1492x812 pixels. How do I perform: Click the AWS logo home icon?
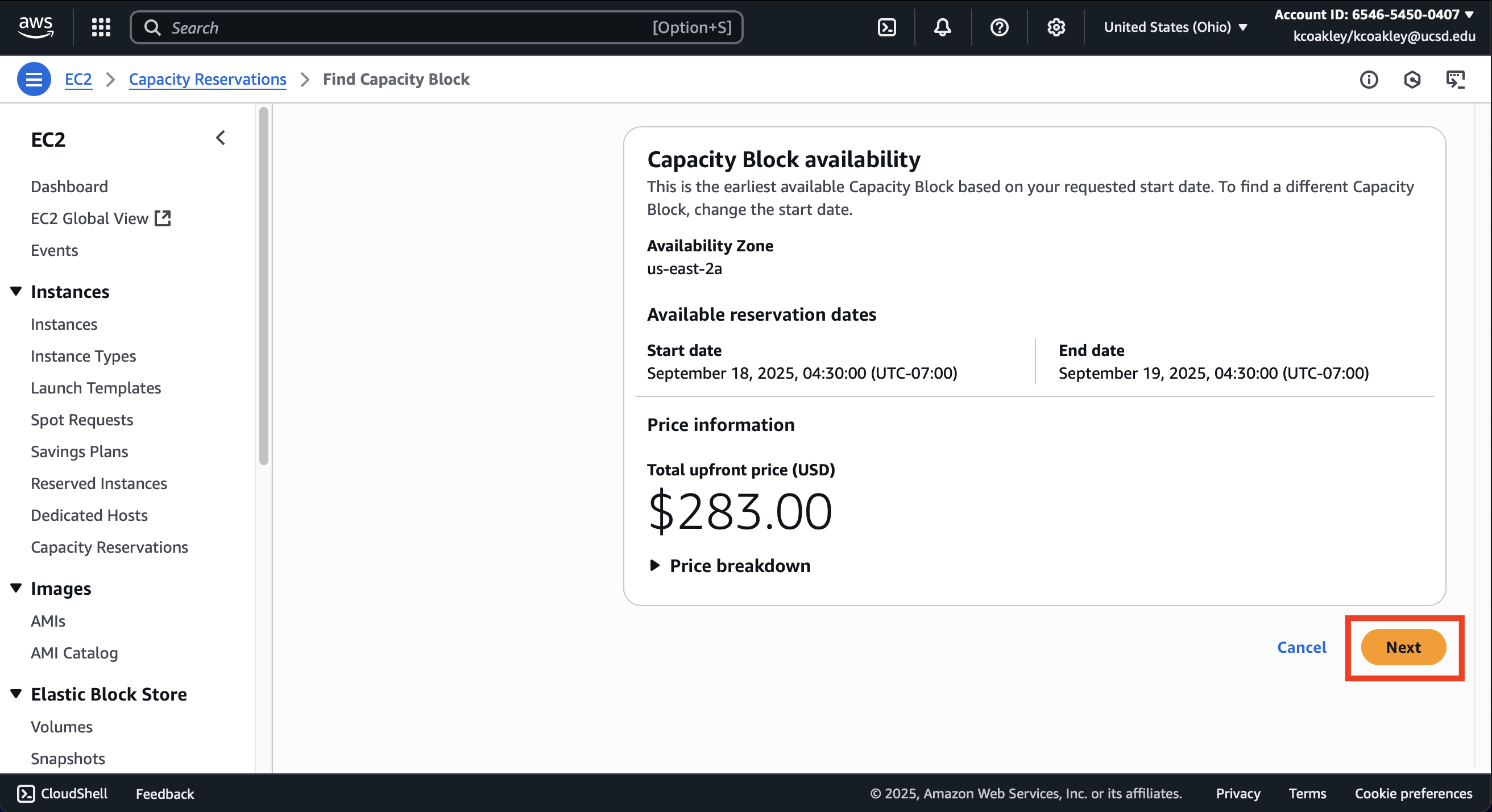pos(36,27)
